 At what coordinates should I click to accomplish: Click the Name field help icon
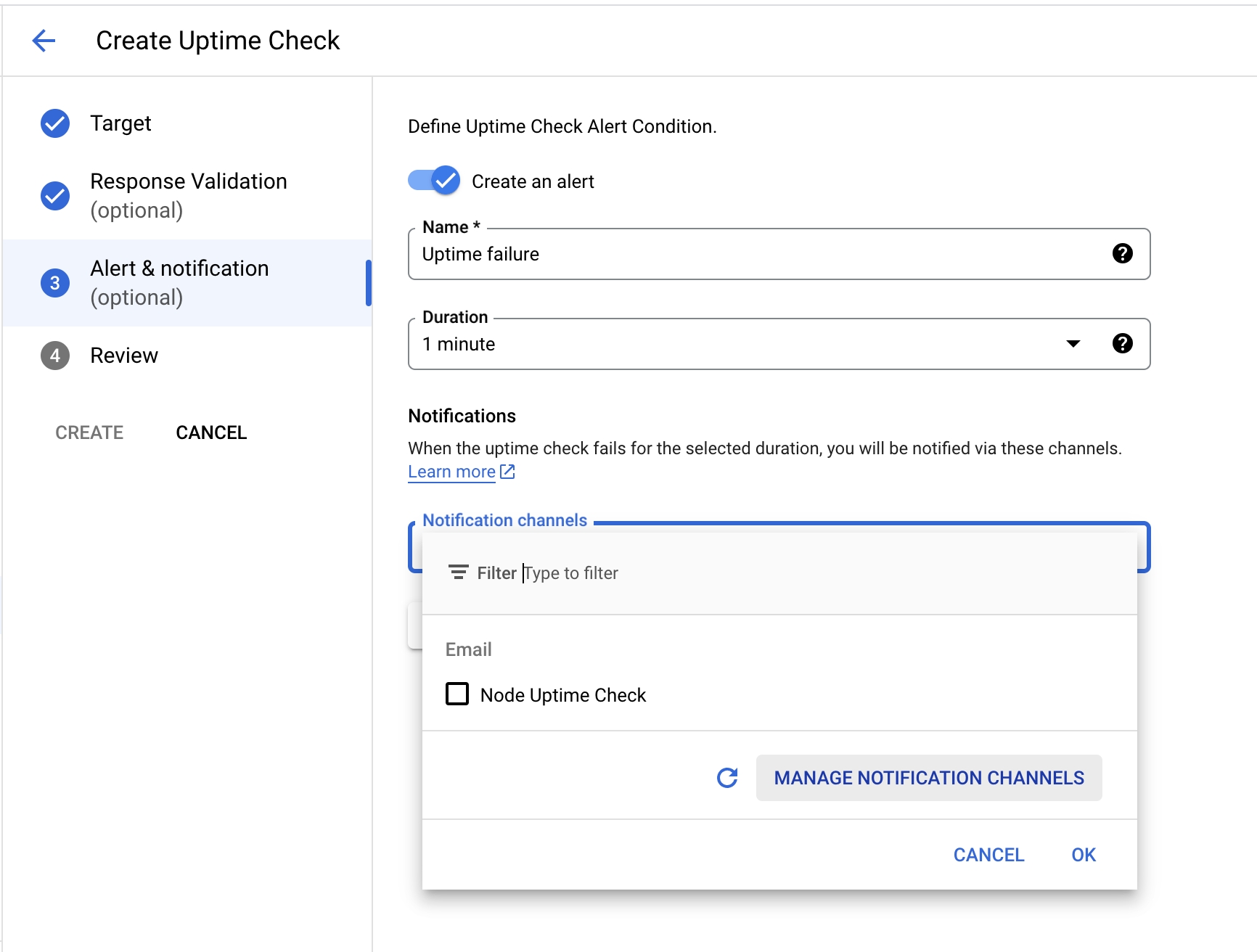[1122, 254]
